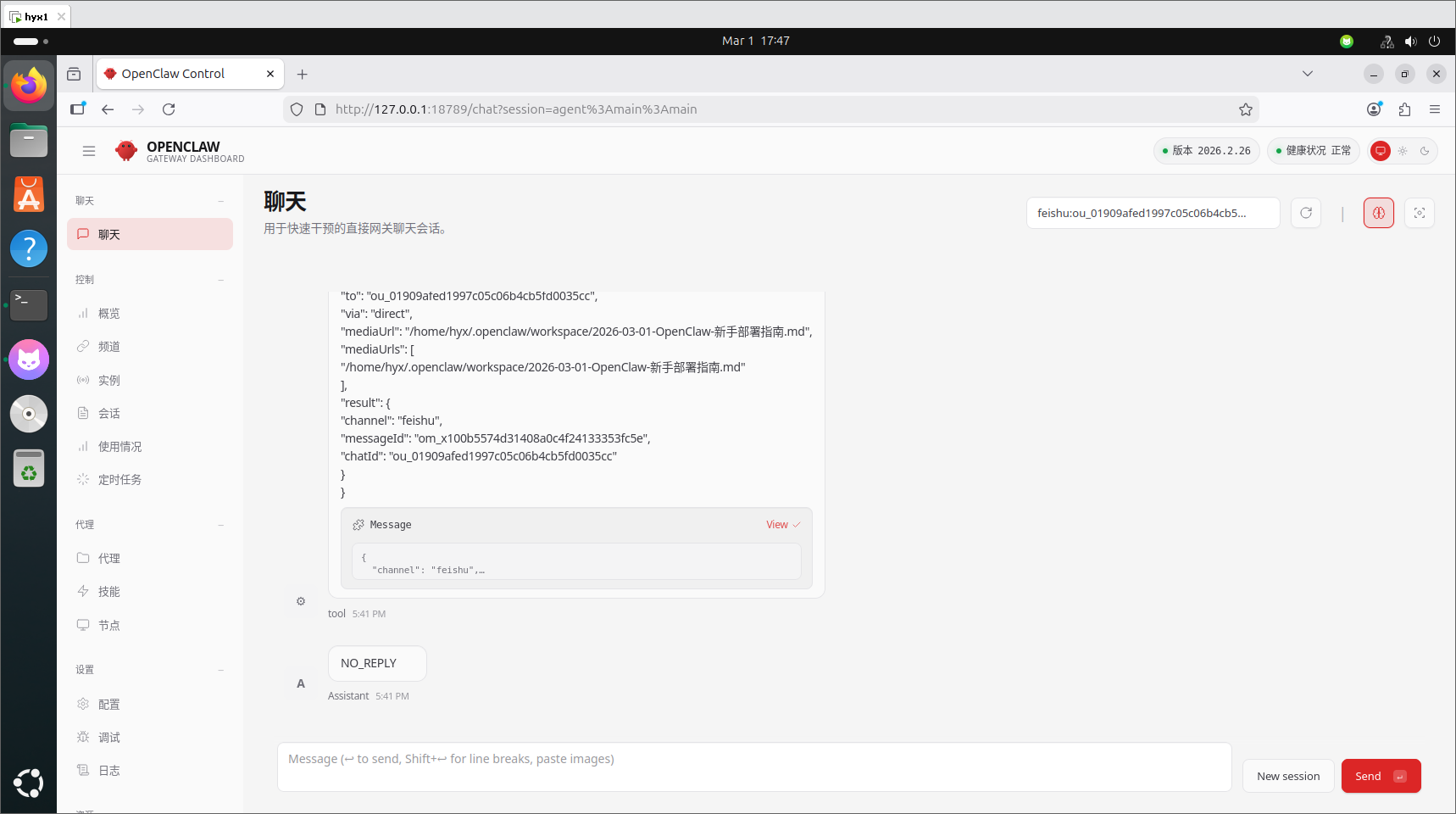Click the NO_REPLY assistant message bubble

377,663
